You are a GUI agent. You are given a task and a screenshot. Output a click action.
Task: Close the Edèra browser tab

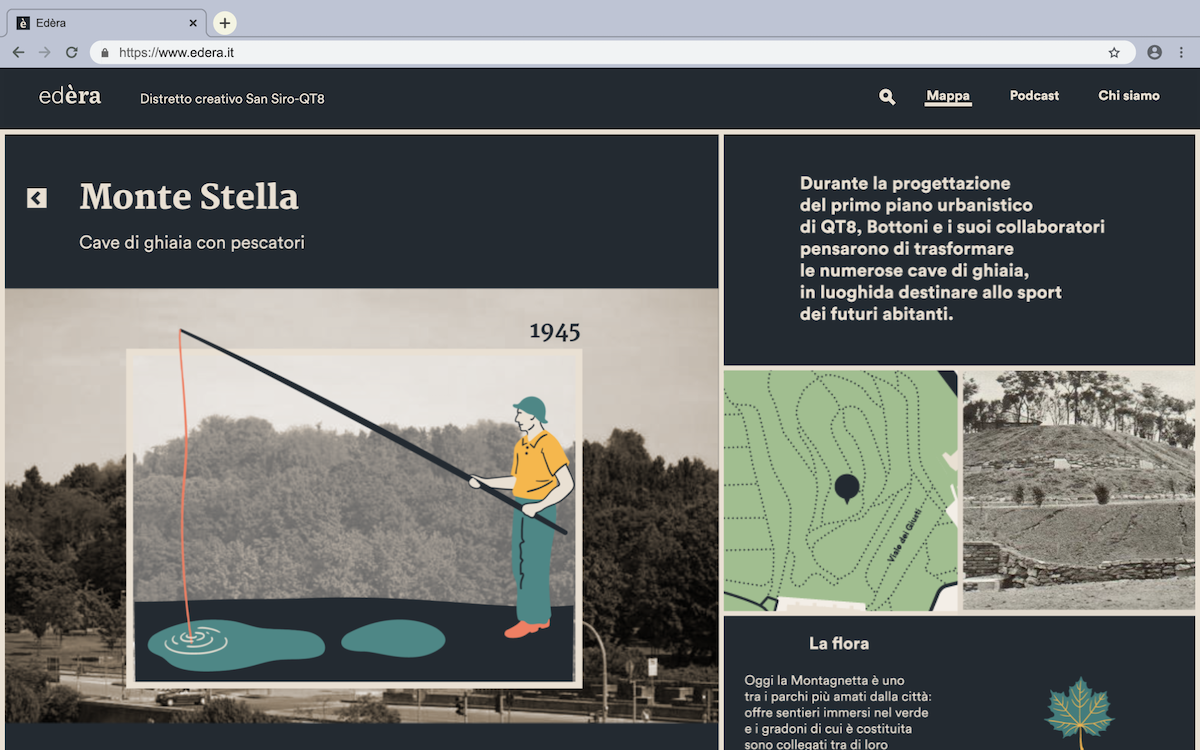tap(193, 23)
